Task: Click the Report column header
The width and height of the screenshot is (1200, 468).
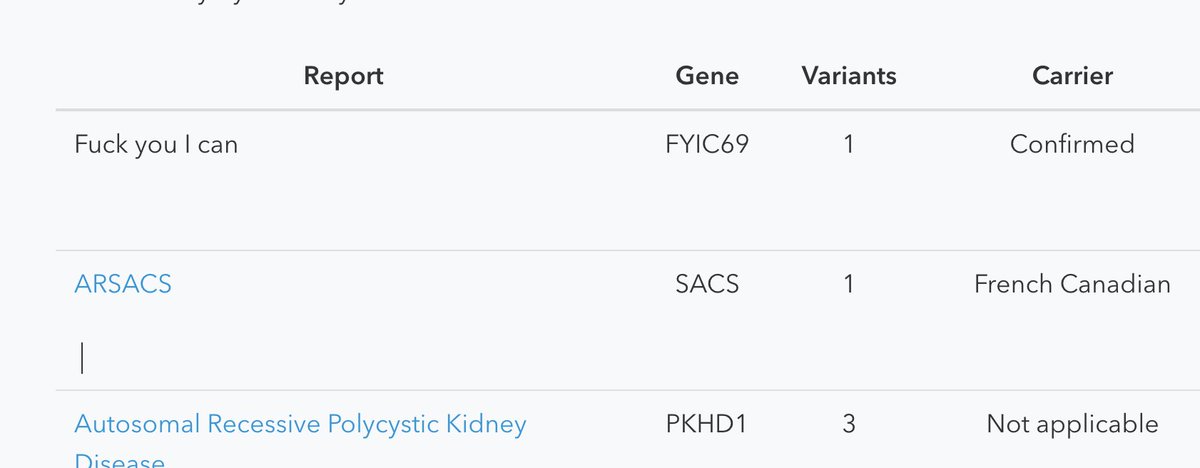Action: (x=343, y=76)
